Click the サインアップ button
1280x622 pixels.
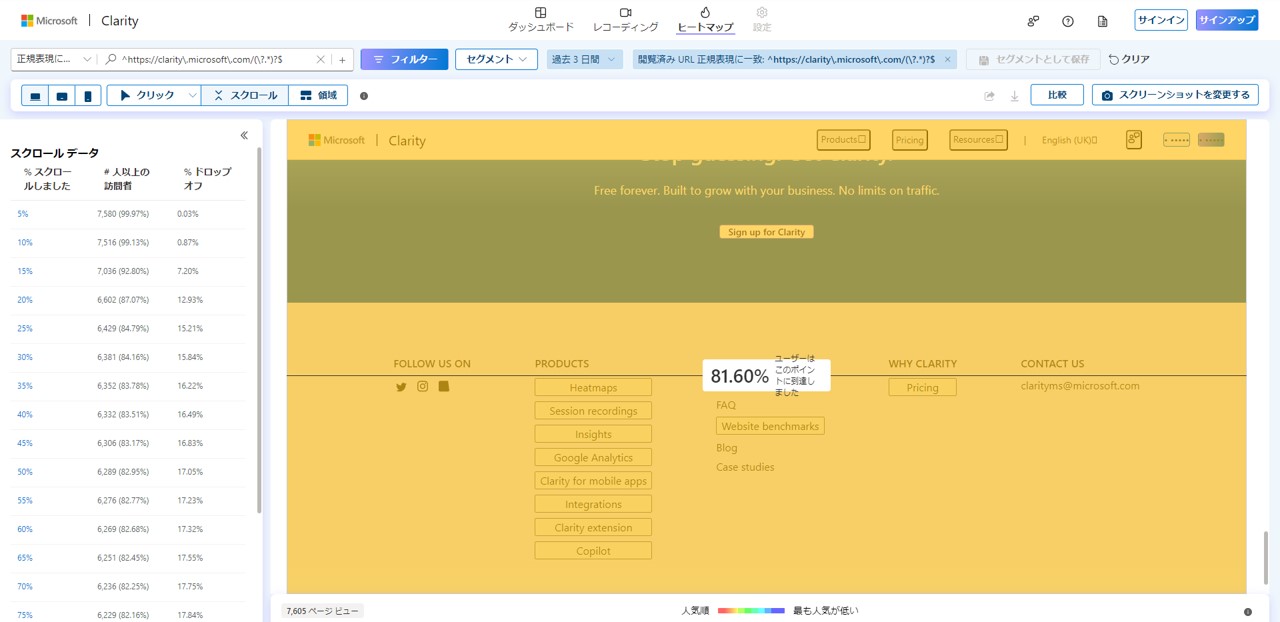[1227, 20]
